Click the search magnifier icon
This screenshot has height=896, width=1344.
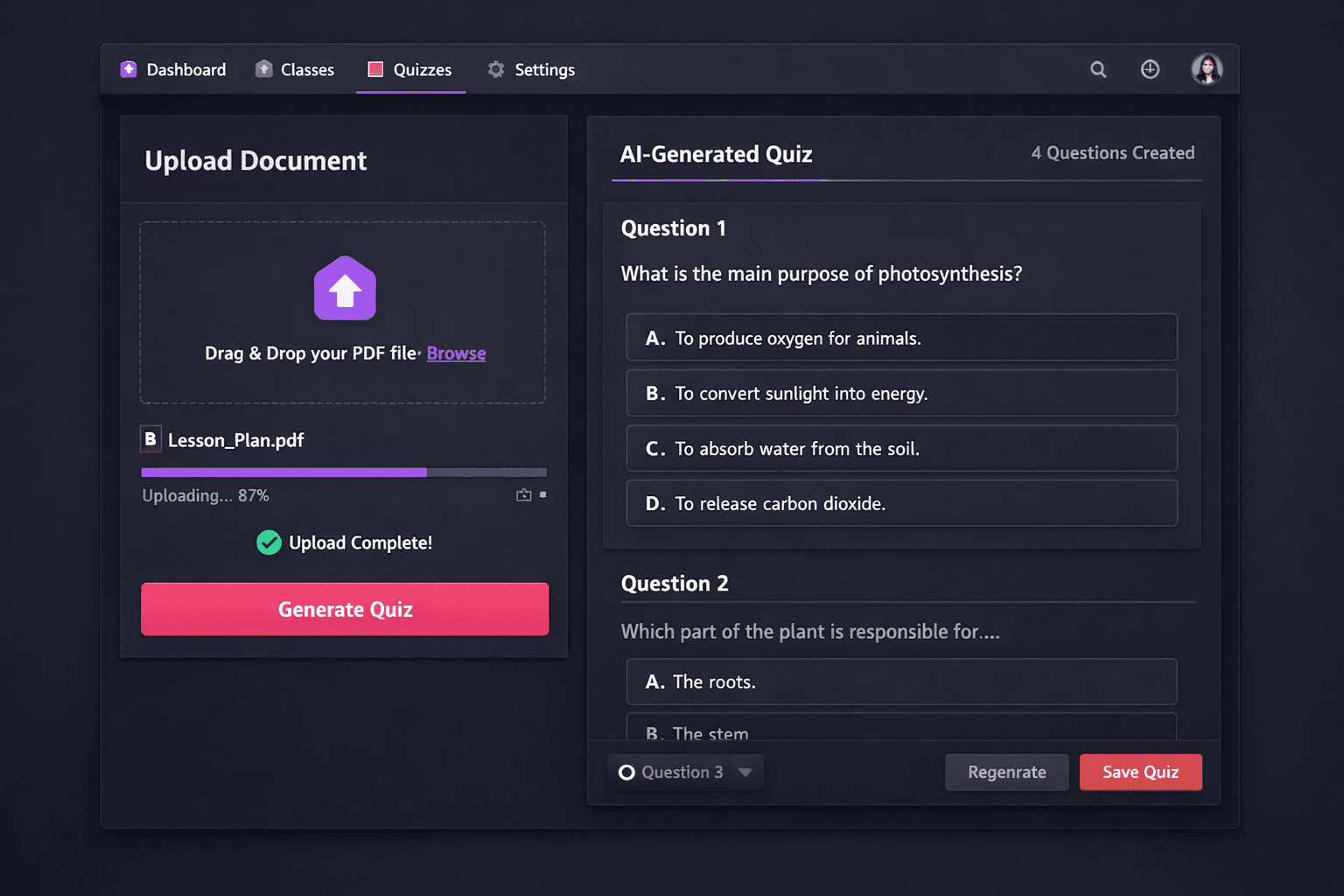1098,69
